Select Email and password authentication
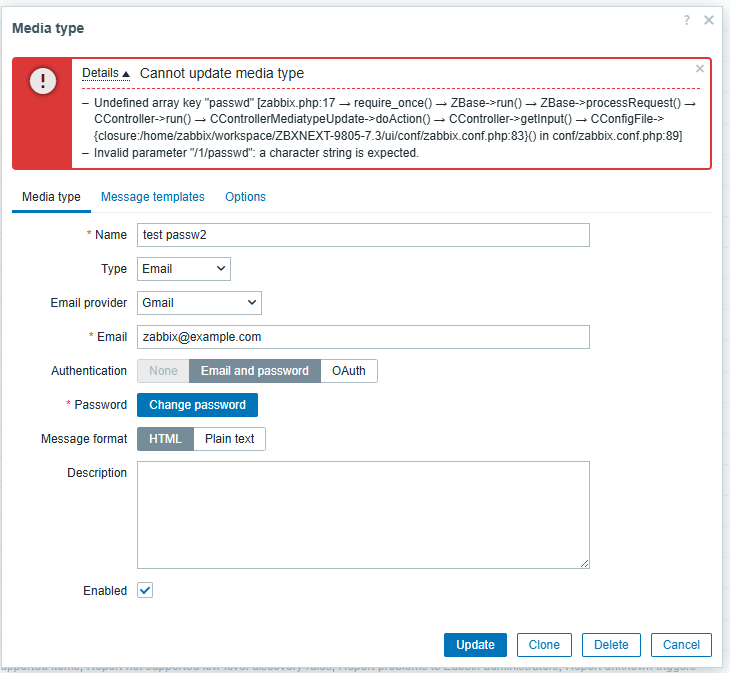Viewport: 730px width, 673px height. coord(254,371)
